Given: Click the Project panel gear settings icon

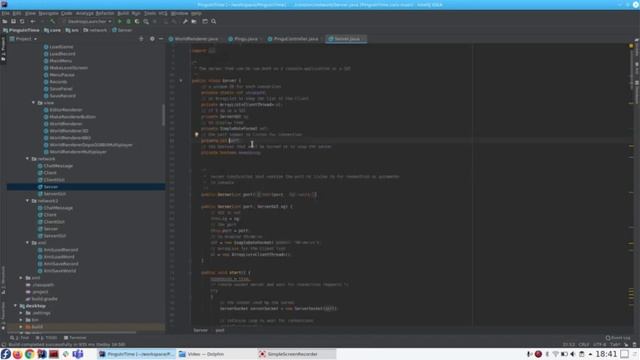Looking at the screenshot, I should (x=152, y=39).
